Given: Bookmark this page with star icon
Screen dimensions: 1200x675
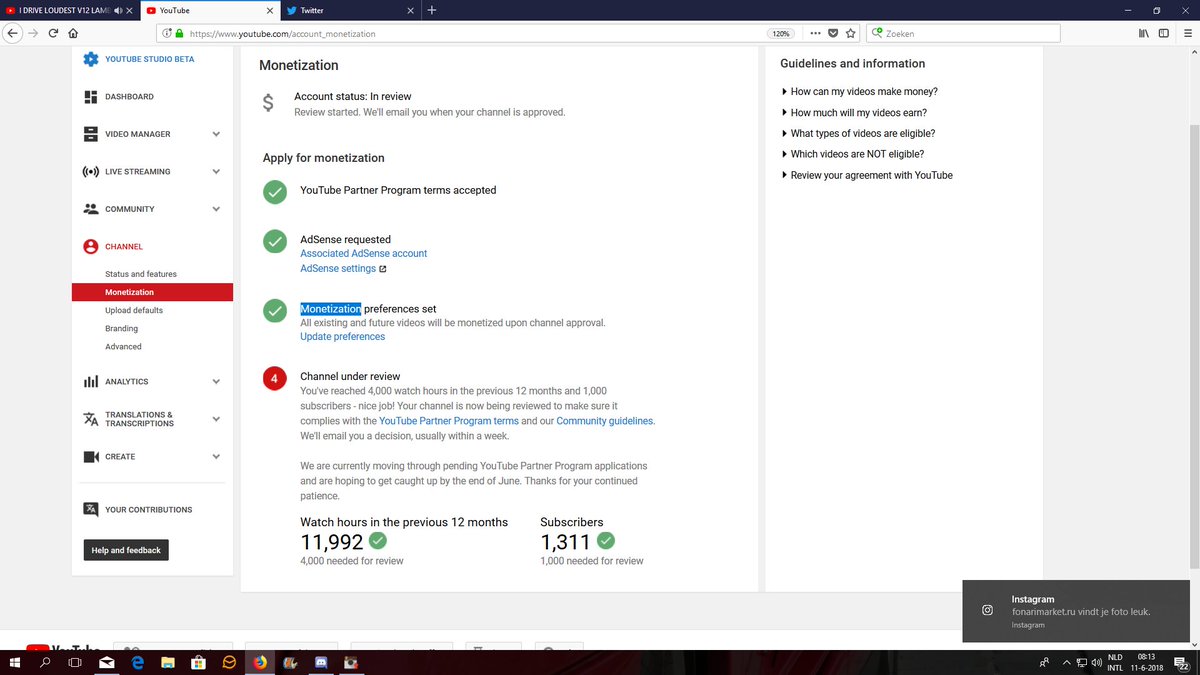Looking at the screenshot, I should pos(851,33).
